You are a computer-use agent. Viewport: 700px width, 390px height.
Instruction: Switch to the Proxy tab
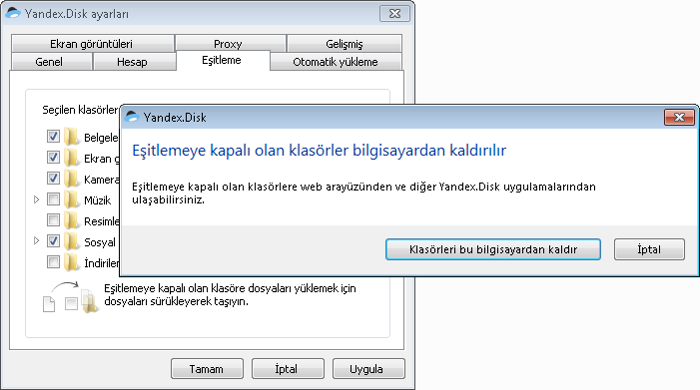pyautogui.click(x=230, y=44)
